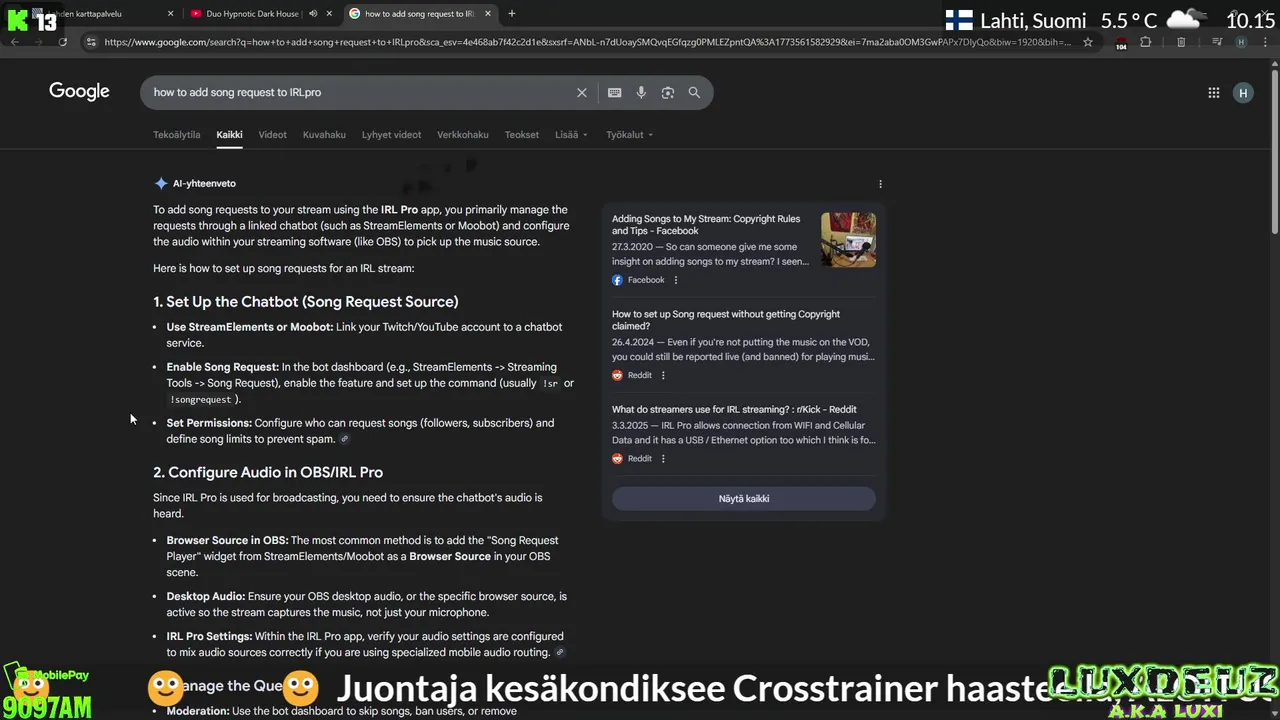Expand the Työkalut dropdown
The image size is (1280, 720).
[629, 135]
